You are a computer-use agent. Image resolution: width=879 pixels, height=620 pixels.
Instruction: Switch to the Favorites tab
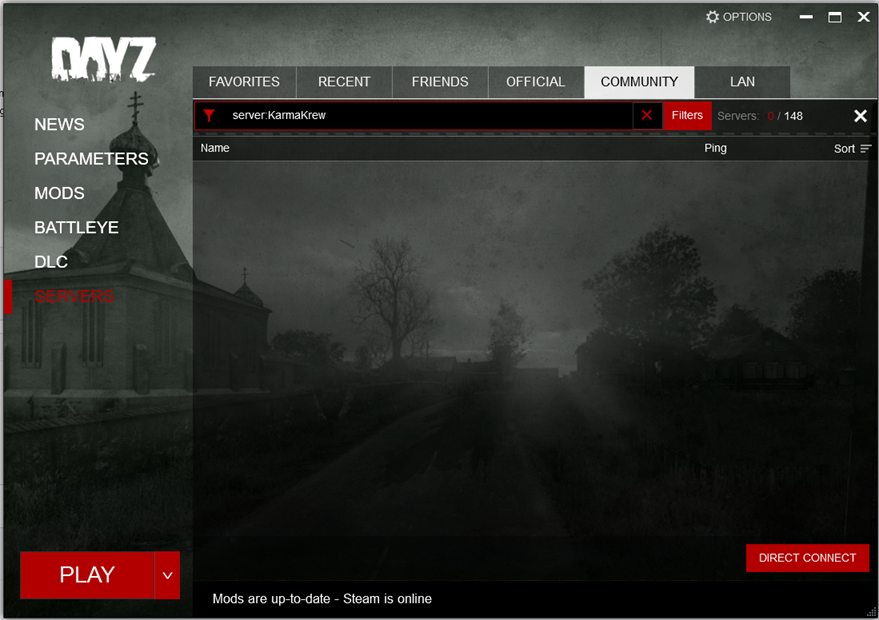244,82
